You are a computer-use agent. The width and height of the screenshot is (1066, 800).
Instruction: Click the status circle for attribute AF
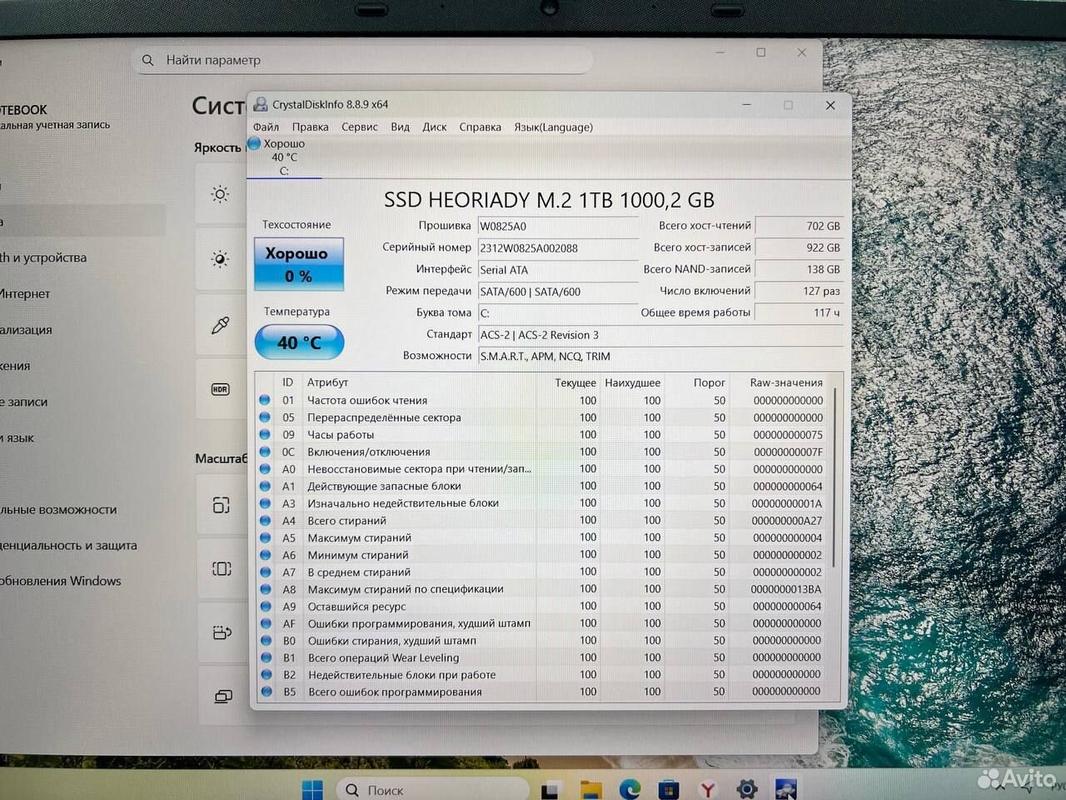pyautogui.click(x=266, y=623)
